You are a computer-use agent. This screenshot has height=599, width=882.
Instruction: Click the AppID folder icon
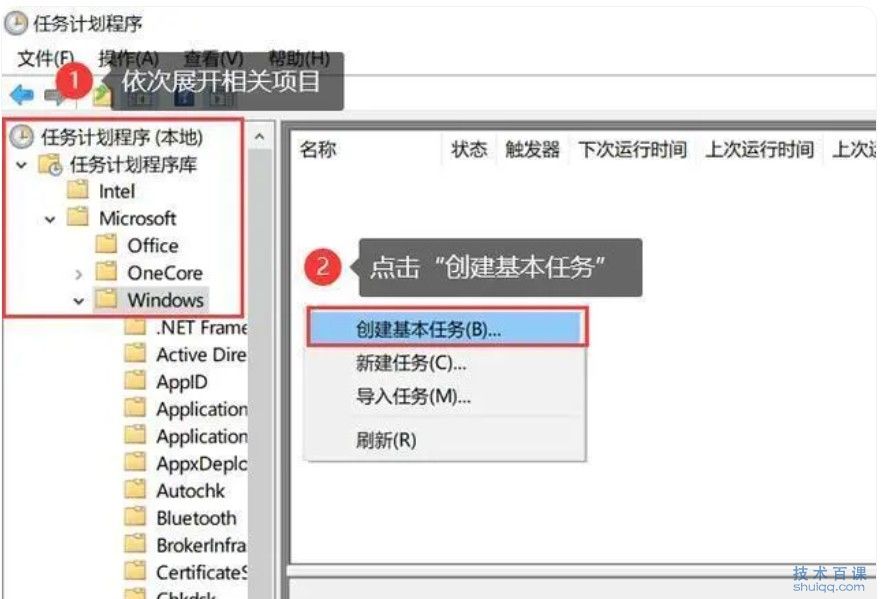point(135,381)
